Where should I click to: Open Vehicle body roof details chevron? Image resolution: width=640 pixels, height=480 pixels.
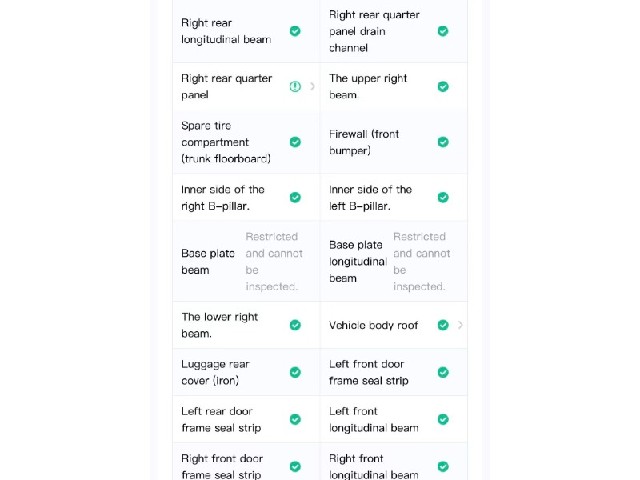tap(460, 325)
